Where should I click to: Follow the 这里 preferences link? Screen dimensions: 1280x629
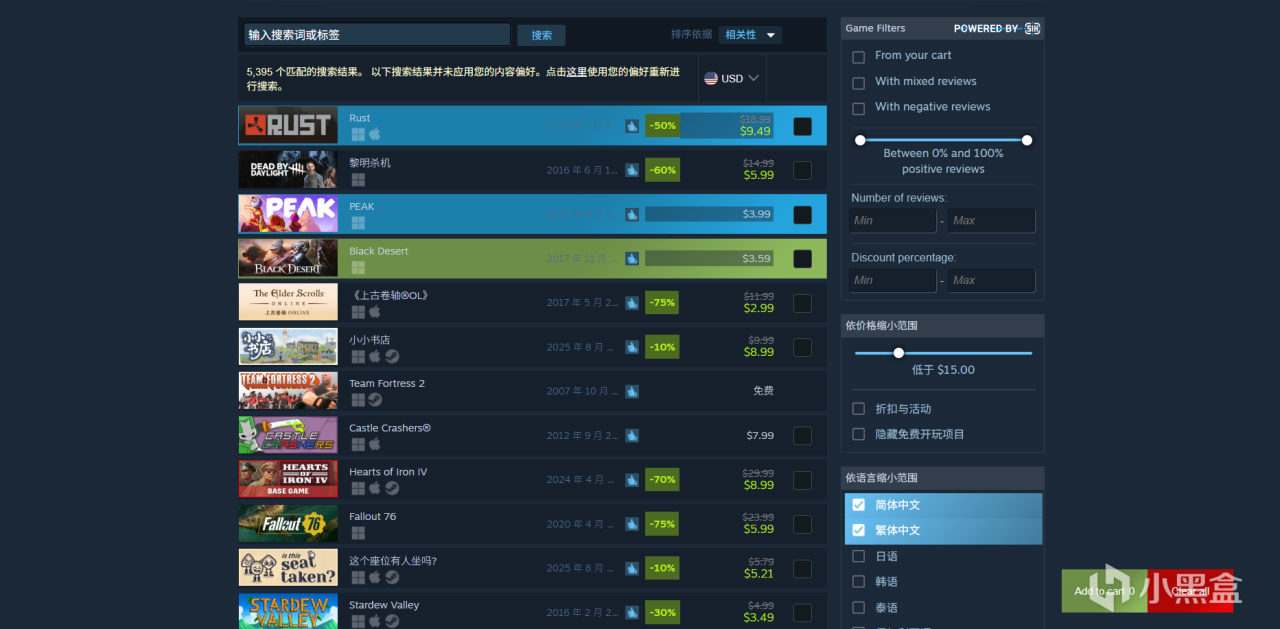(x=577, y=72)
